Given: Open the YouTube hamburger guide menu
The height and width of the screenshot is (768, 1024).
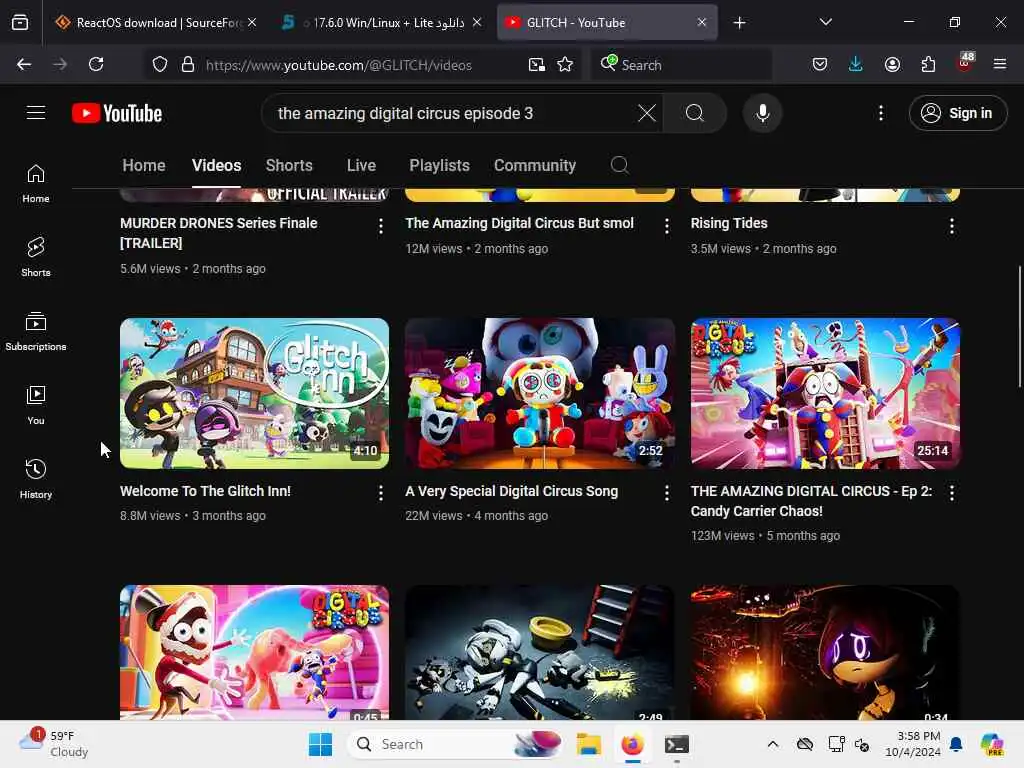Looking at the screenshot, I should point(36,113).
